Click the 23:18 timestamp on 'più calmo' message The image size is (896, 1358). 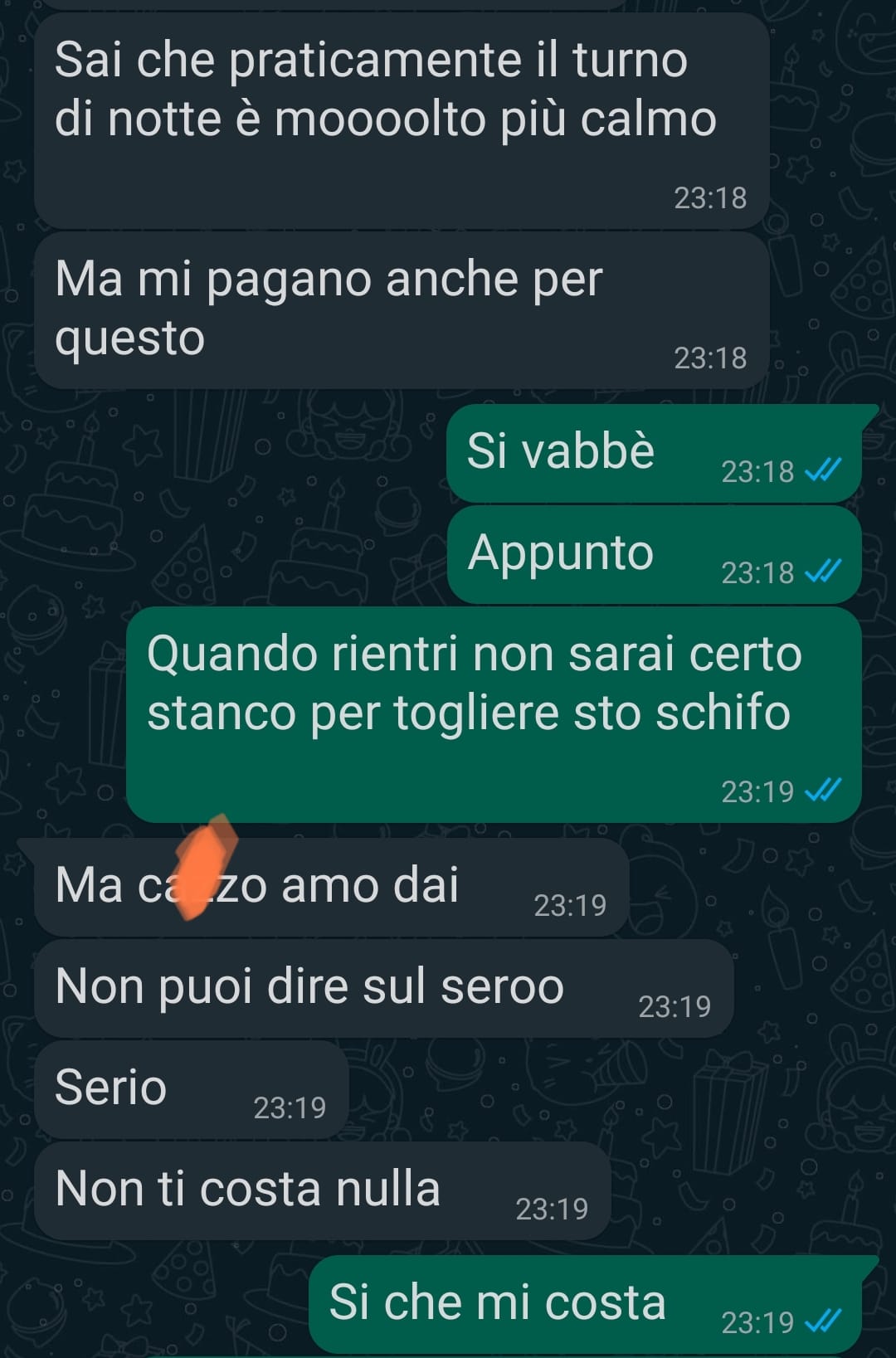pyautogui.click(x=710, y=198)
